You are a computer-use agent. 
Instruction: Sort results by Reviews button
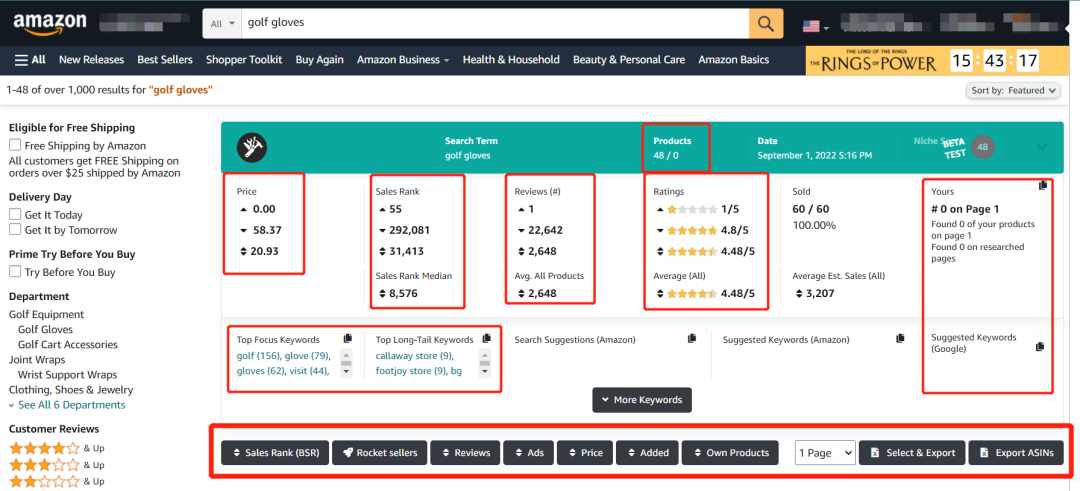pos(466,452)
